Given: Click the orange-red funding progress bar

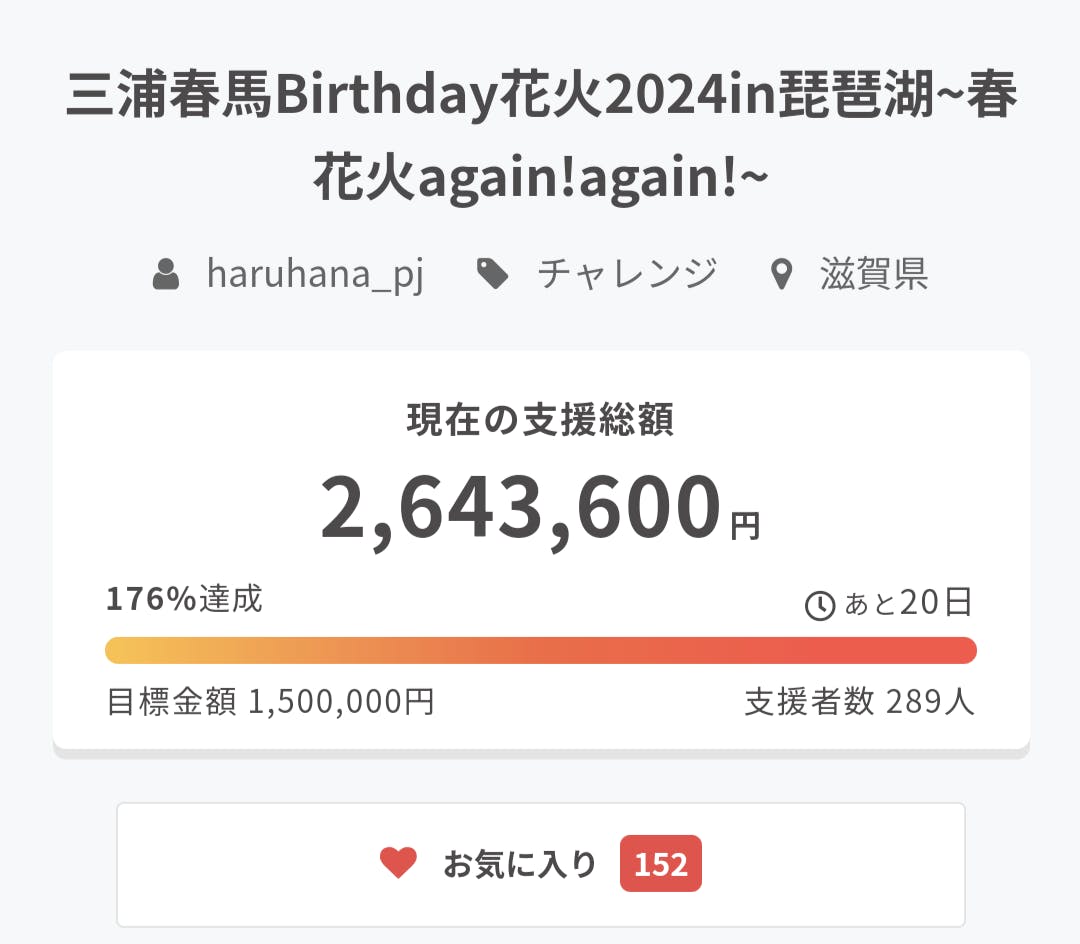Looking at the screenshot, I should [x=540, y=650].
